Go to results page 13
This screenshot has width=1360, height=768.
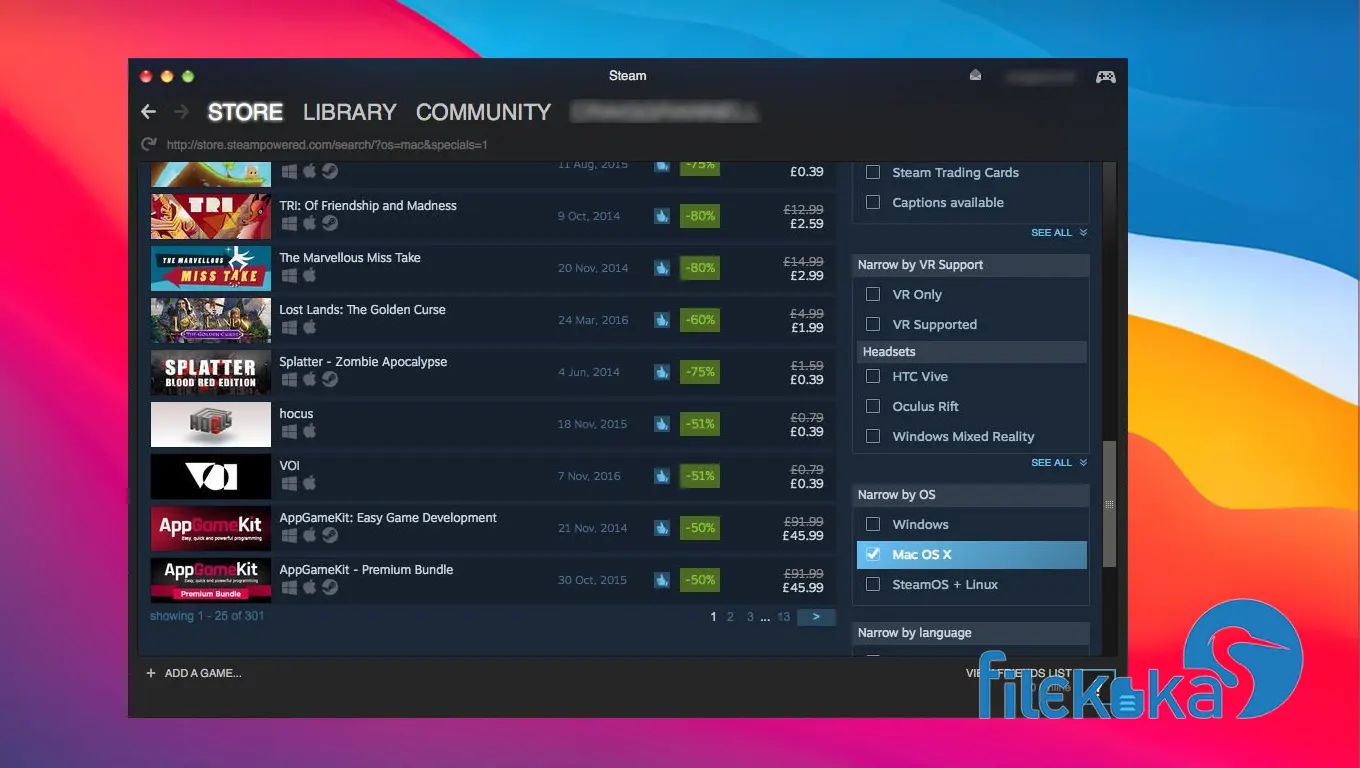(x=783, y=617)
